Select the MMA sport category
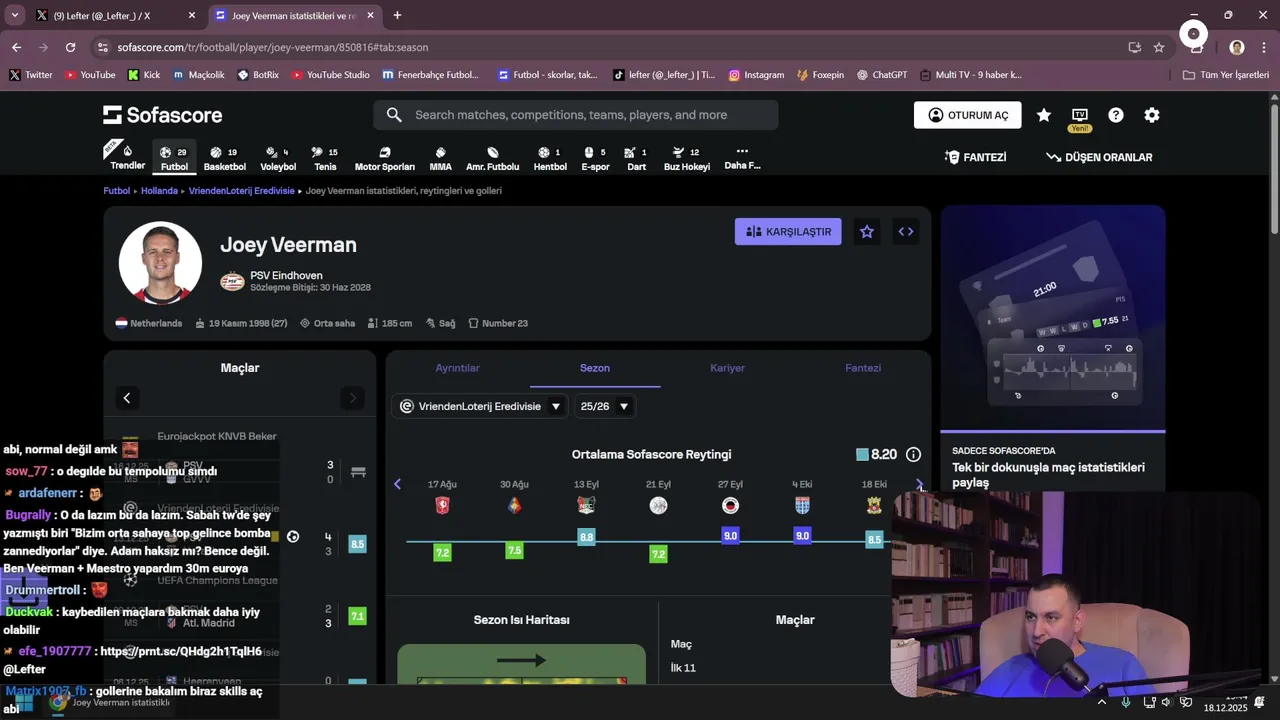This screenshot has width=1280, height=720. pos(440,158)
